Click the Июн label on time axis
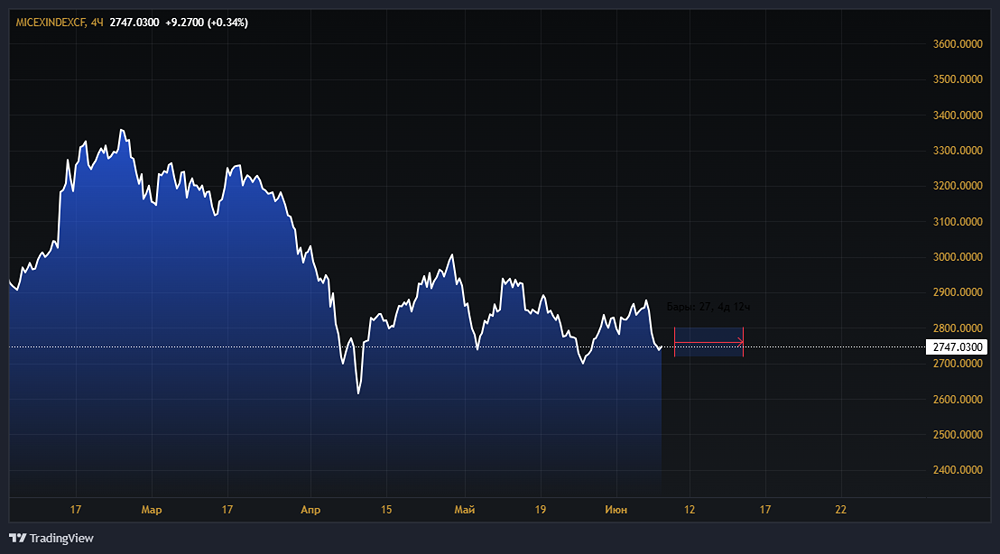Screen dimensions: 1000x554 (617, 510)
